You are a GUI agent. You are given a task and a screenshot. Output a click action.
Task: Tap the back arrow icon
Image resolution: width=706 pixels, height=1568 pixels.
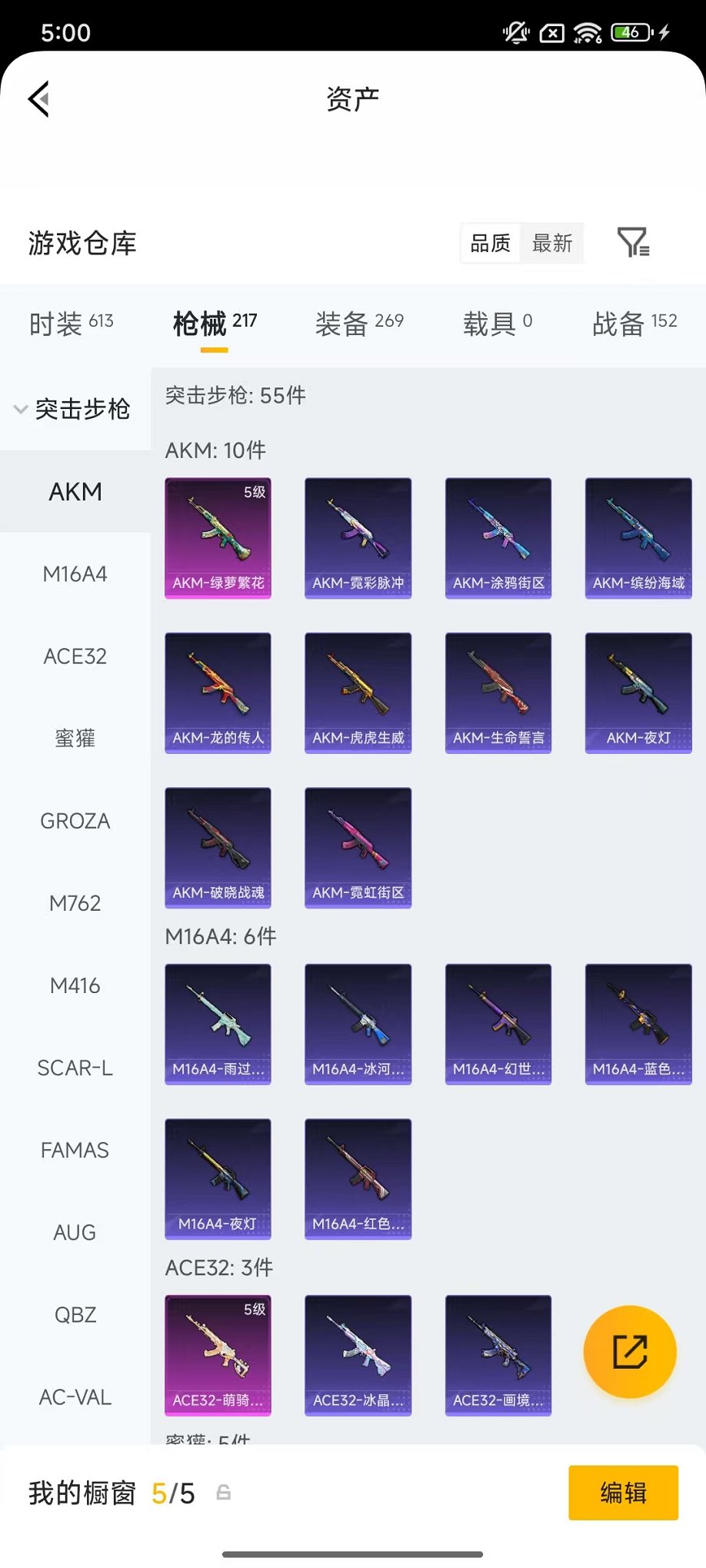coord(38,98)
